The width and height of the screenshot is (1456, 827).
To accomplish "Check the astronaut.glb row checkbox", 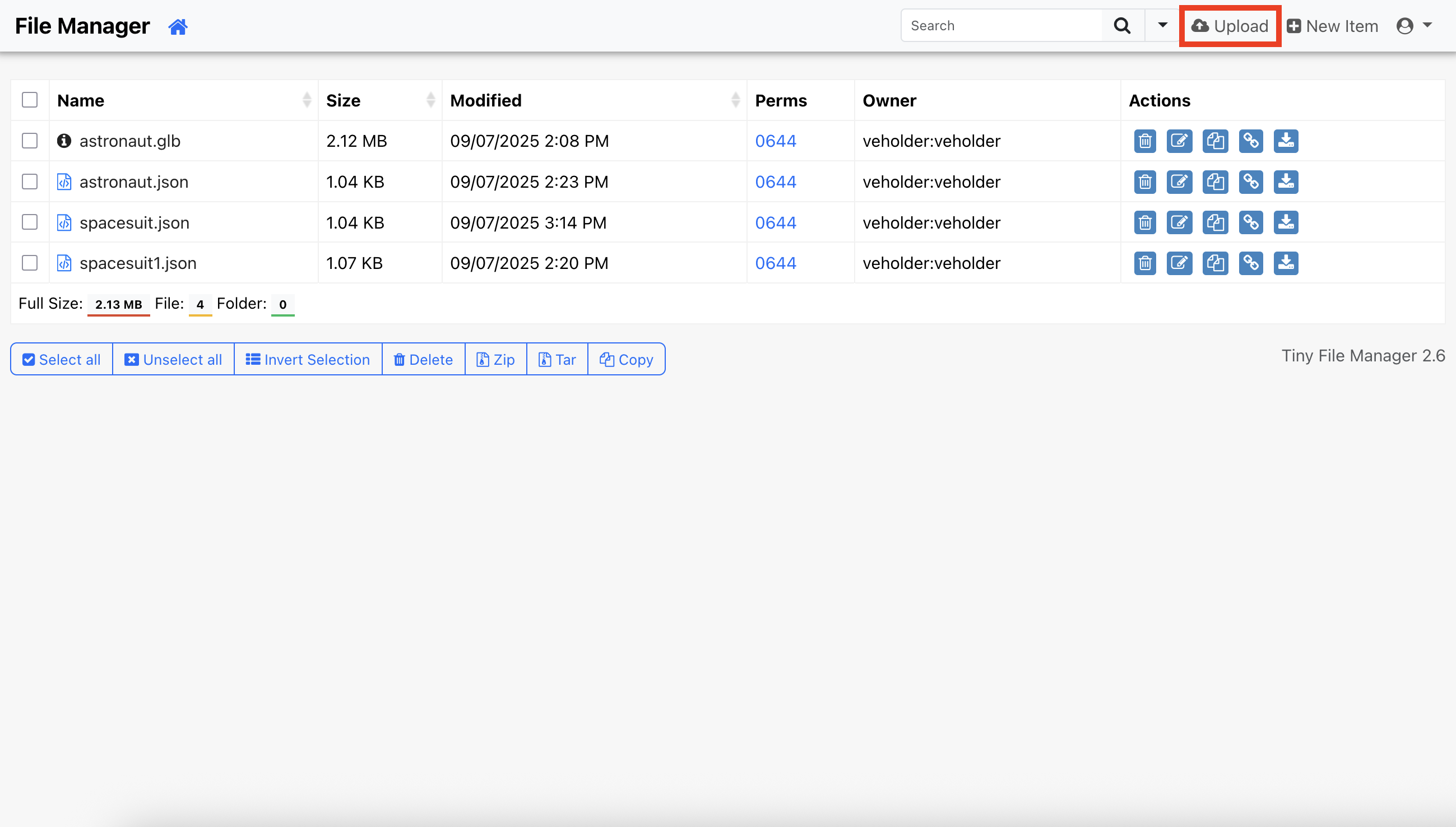I will pyautogui.click(x=30, y=141).
